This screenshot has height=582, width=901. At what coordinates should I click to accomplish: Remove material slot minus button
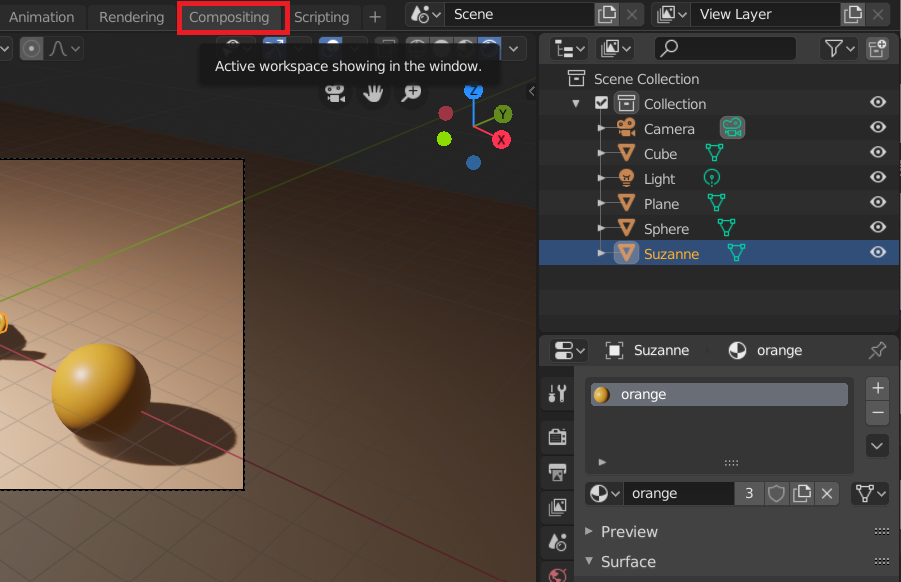pyautogui.click(x=877, y=413)
